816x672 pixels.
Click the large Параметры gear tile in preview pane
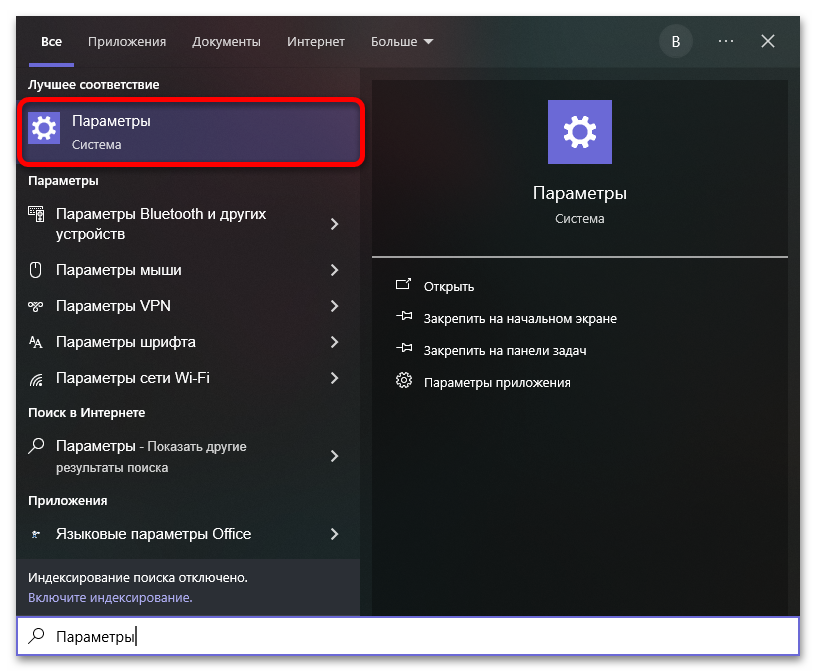click(x=580, y=132)
